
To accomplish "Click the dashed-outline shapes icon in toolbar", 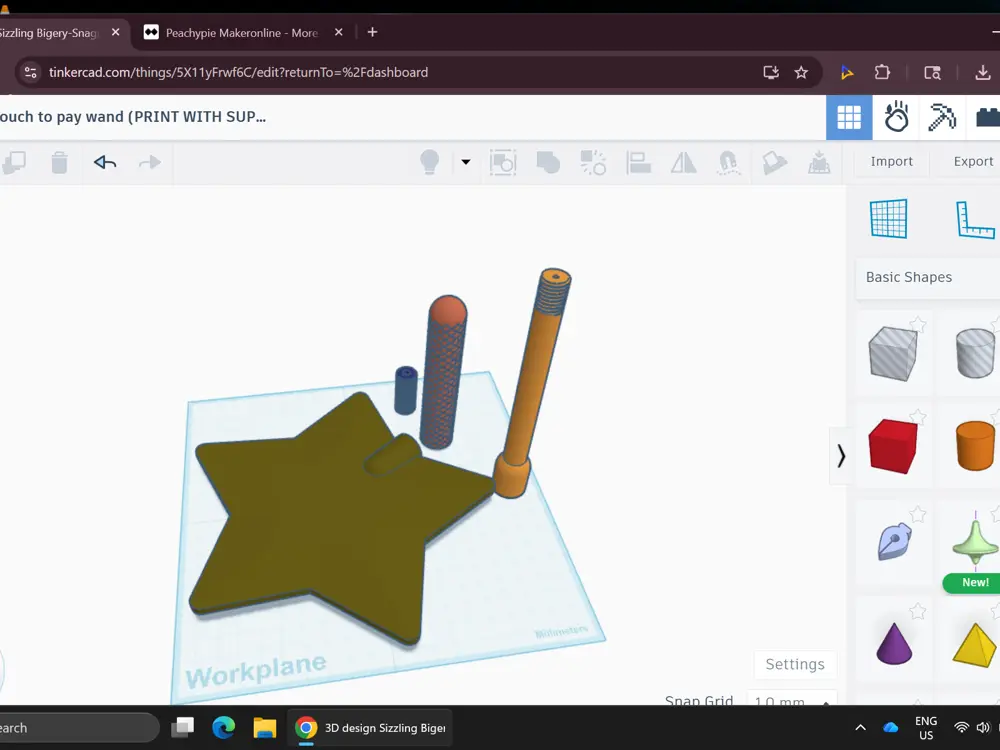I will pyautogui.click(x=503, y=163).
